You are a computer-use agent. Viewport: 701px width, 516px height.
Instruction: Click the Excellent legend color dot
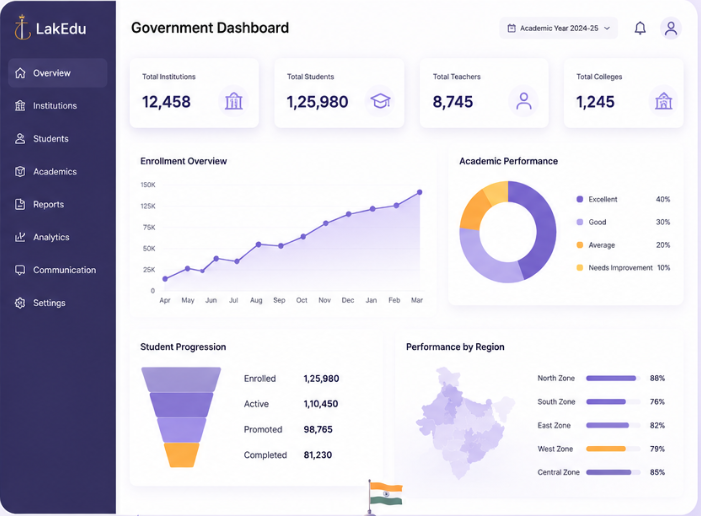click(x=579, y=199)
